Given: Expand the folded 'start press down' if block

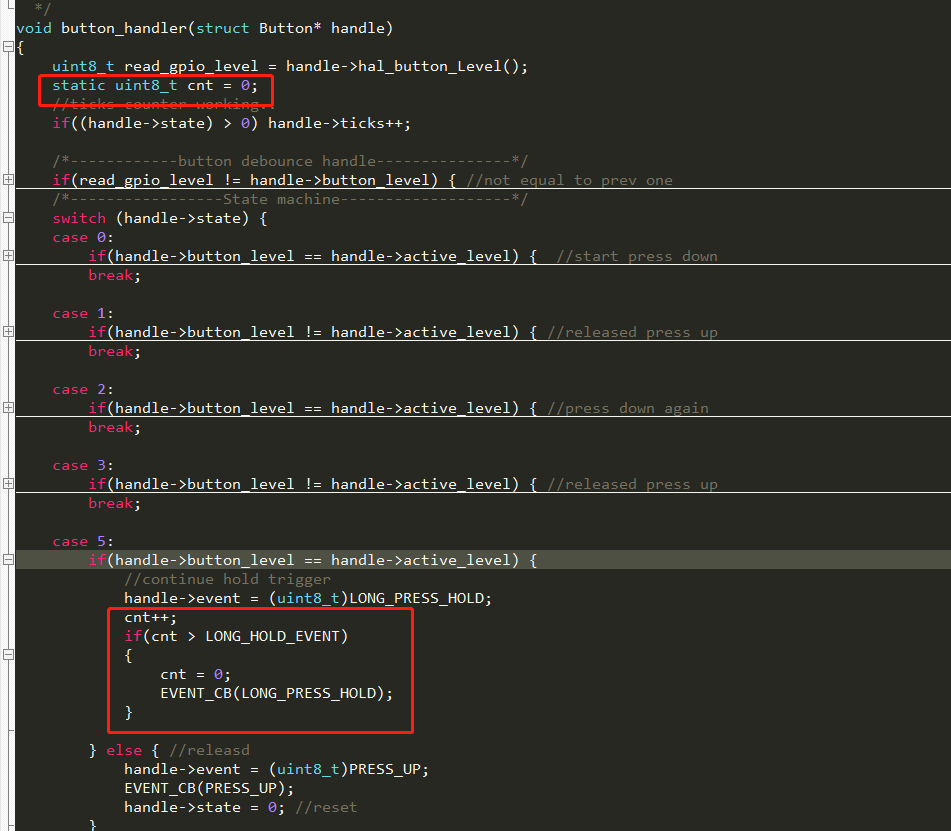Looking at the screenshot, I should pos(8,255).
